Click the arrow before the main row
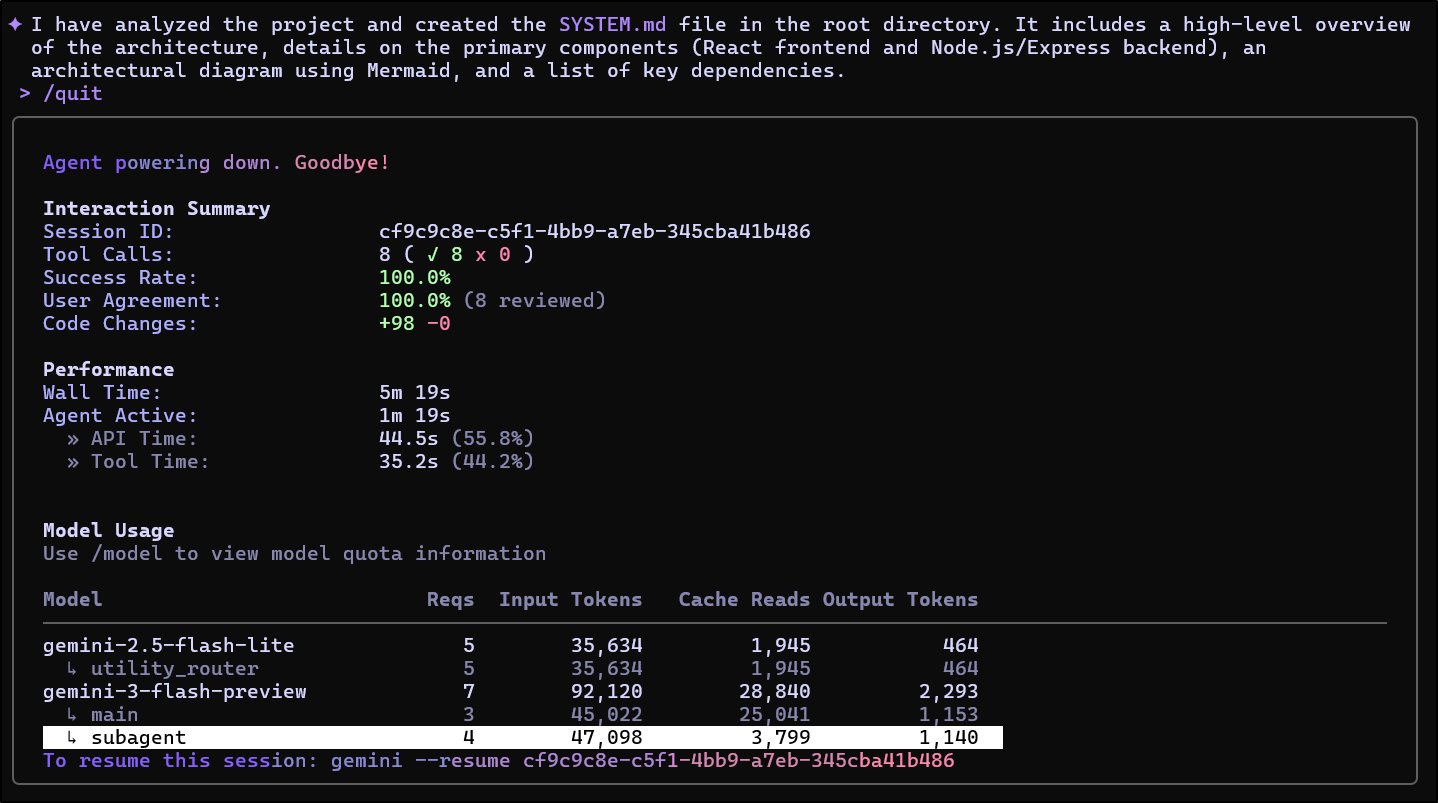Image resolution: width=1438 pixels, height=803 pixels. coord(72,715)
